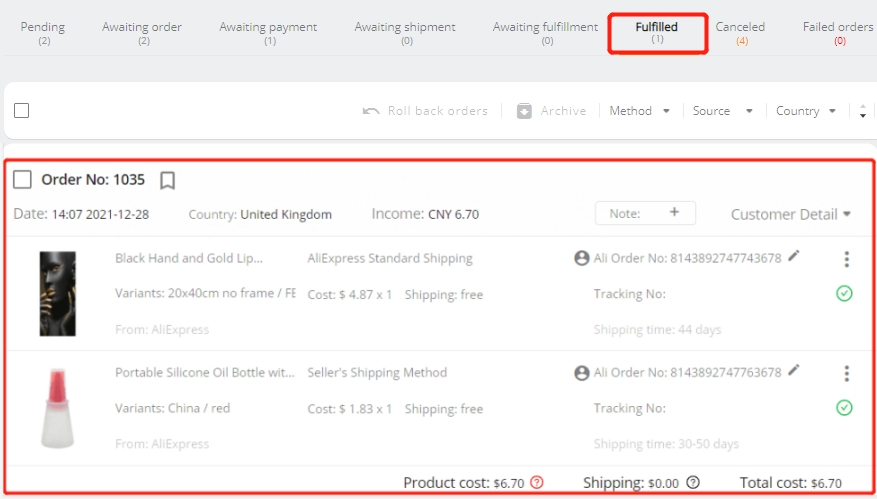Screen dimensions: 877x499
Task: Click green checkmark status for Black Hand item
Action: coord(844,293)
